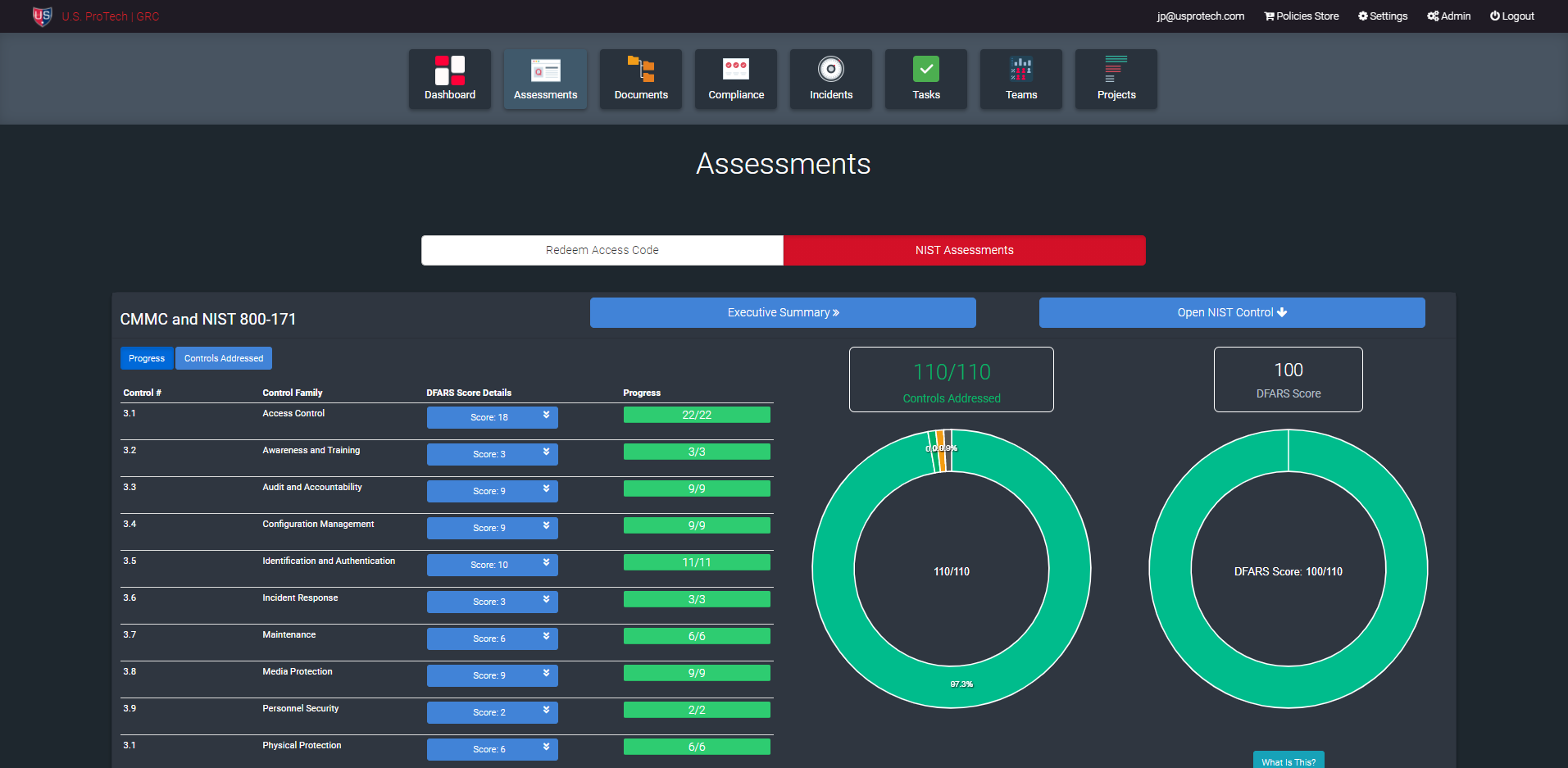Click 'Physical Protection' family text
Image resolution: width=1568 pixels, height=768 pixels.
pyautogui.click(x=302, y=745)
